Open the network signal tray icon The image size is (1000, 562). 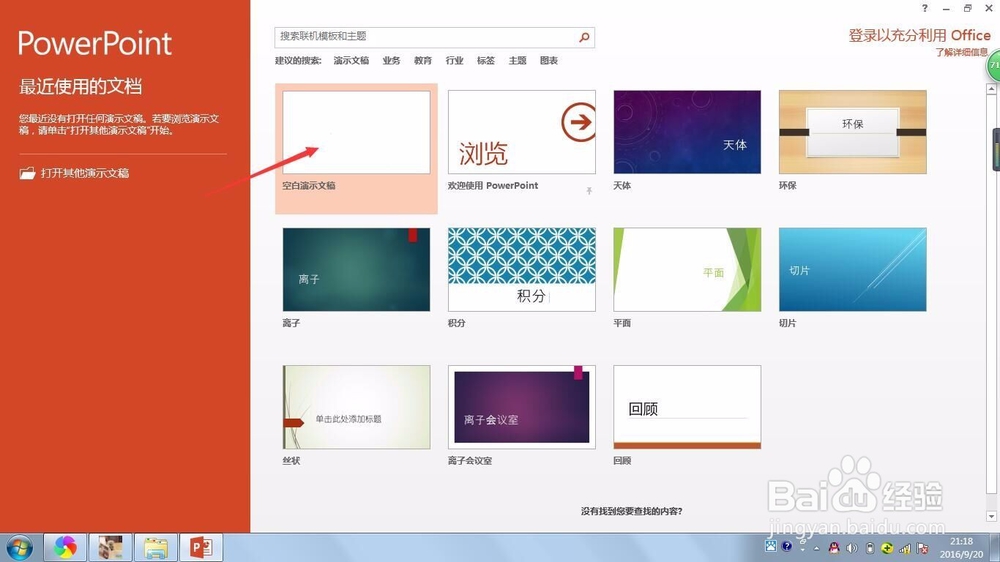[905, 549]
